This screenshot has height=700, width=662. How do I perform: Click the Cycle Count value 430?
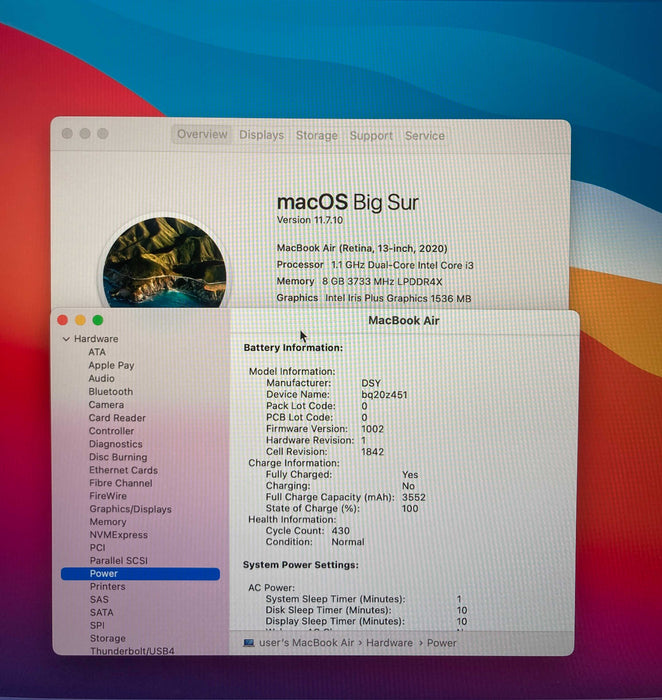tap(341, 531)
